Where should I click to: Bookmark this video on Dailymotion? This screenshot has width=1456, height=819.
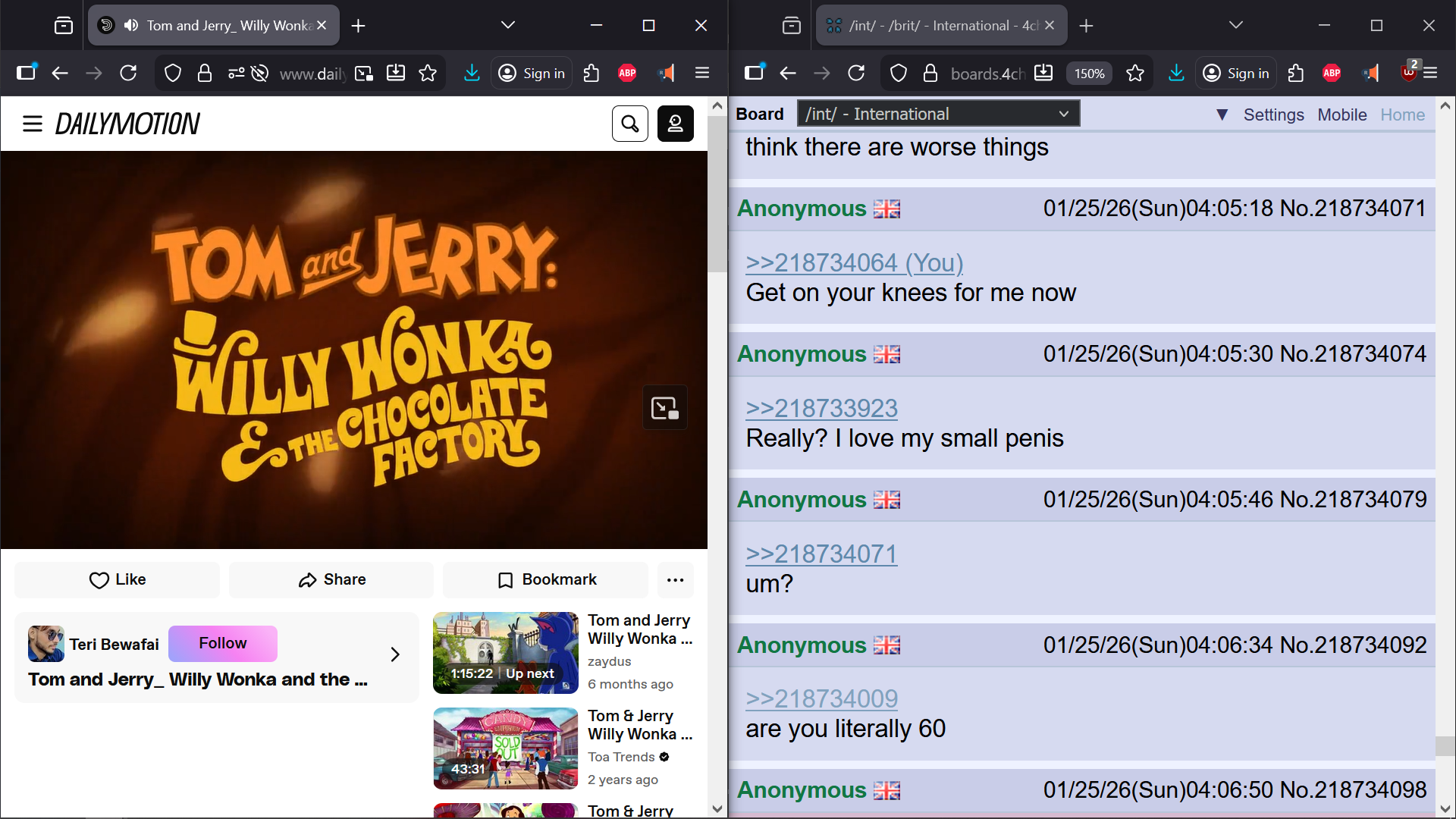click(545, 579)
